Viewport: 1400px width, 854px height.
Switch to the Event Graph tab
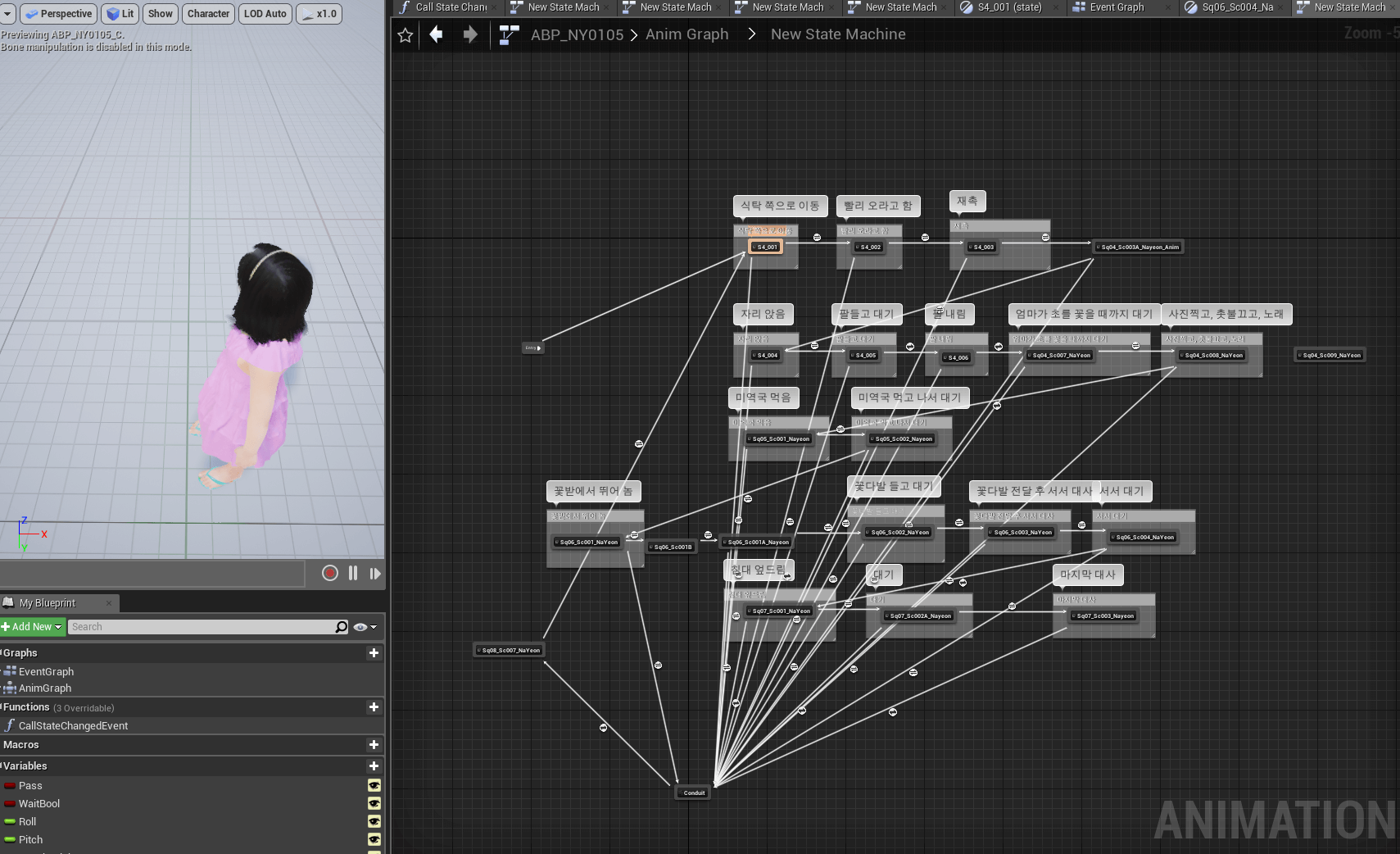pyautogui.click(x=1116, y=7)
